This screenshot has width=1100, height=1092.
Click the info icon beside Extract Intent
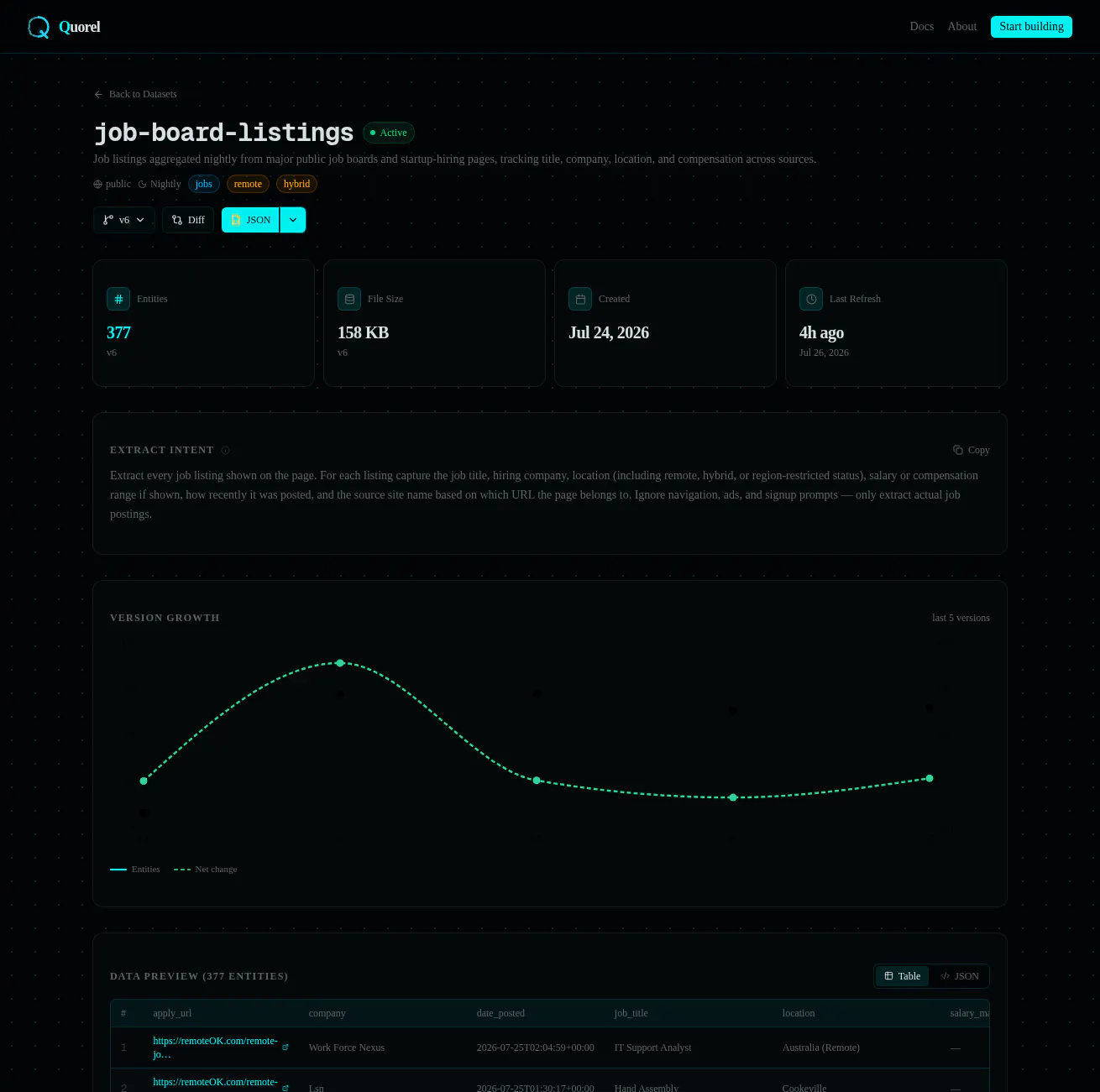tap(225, 451)
